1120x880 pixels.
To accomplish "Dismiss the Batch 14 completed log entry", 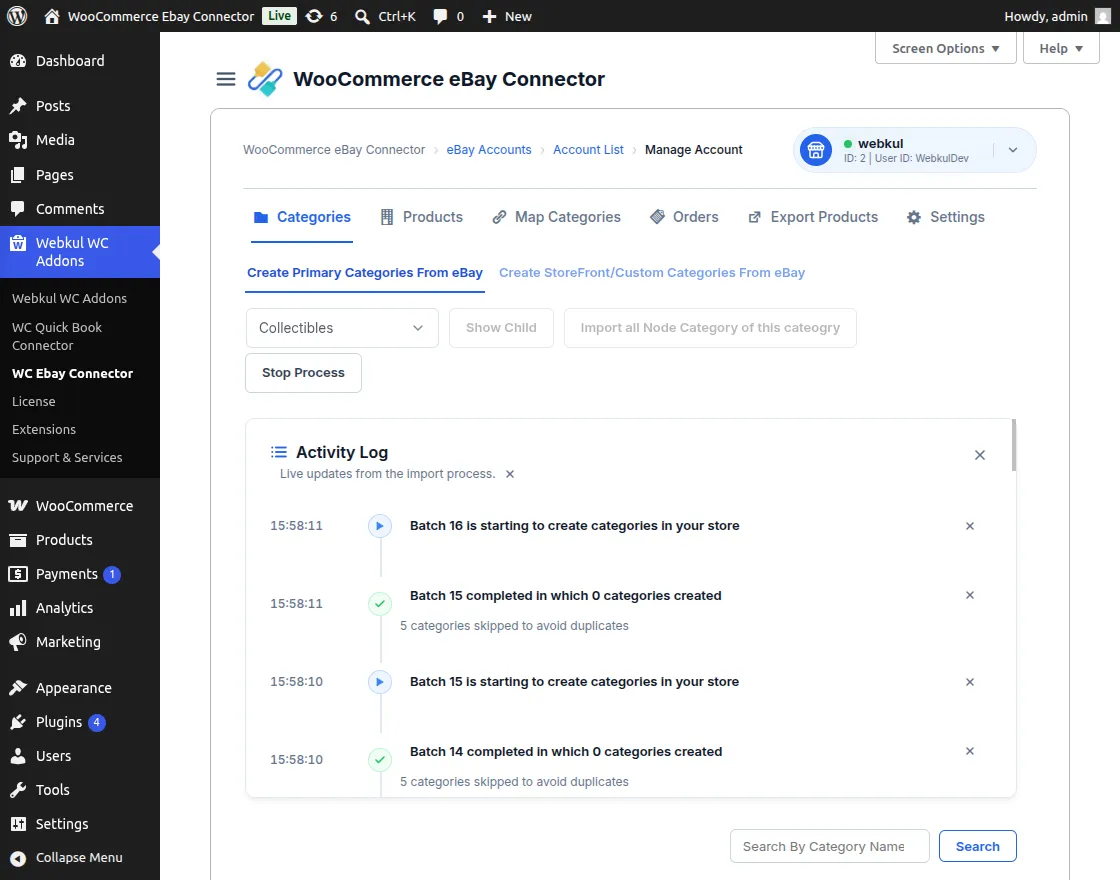I will click(x=970, y=751).
